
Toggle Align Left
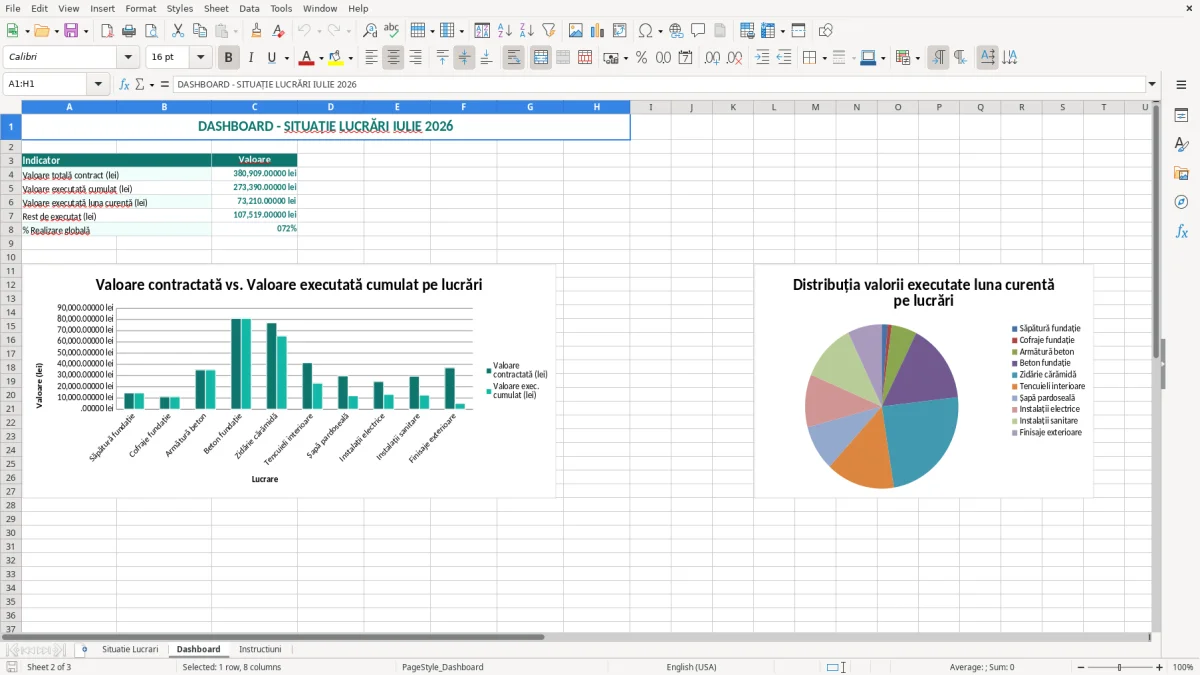click(371, 58)
